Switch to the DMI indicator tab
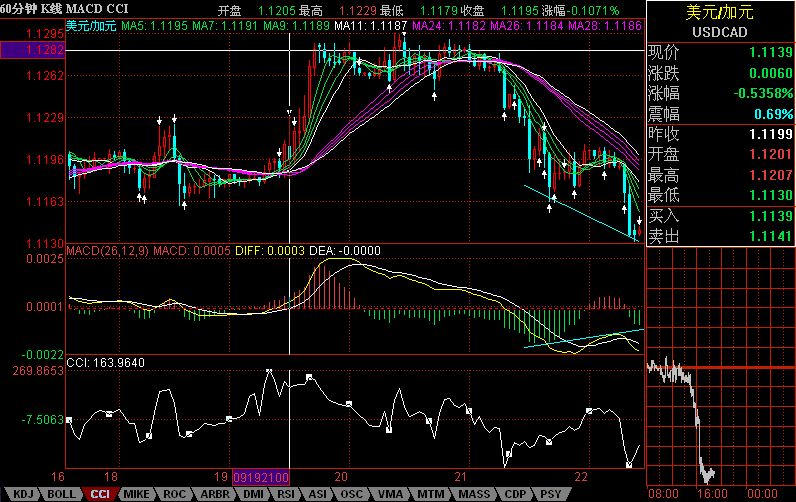The width and height of the screenshot is (796, 502). (253, 494)
